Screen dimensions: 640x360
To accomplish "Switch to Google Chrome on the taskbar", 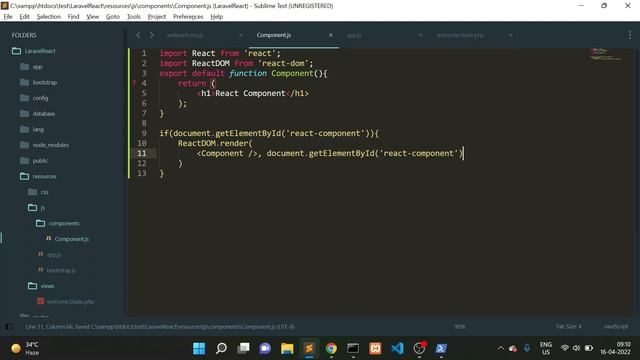I will 331,349.
